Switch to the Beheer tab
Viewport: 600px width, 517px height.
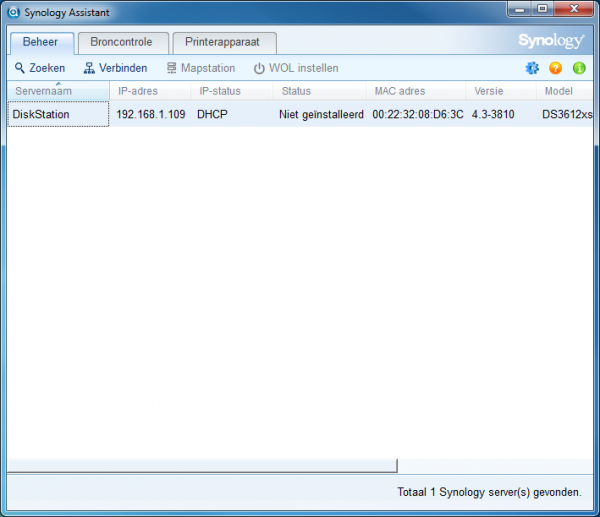pos(42,42)
